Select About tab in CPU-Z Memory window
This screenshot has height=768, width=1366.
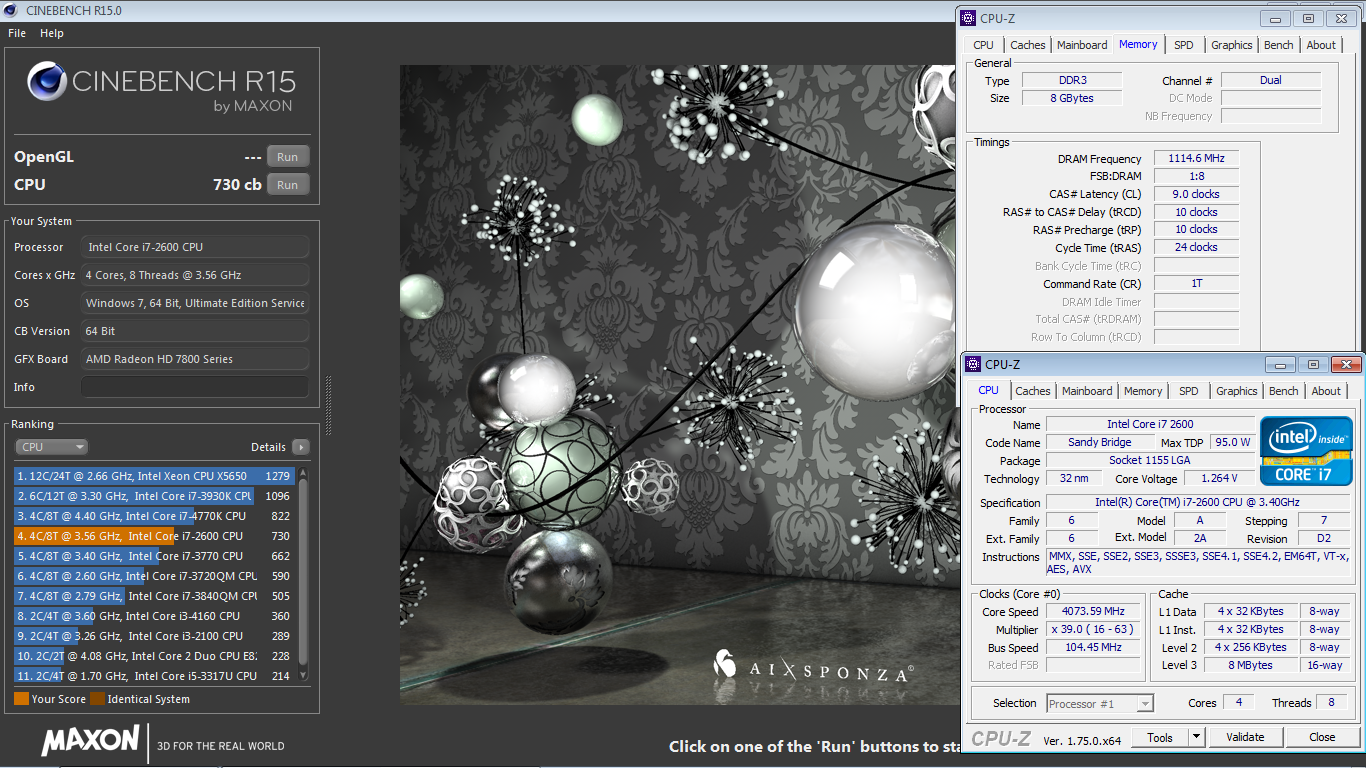pos(1321,45)
